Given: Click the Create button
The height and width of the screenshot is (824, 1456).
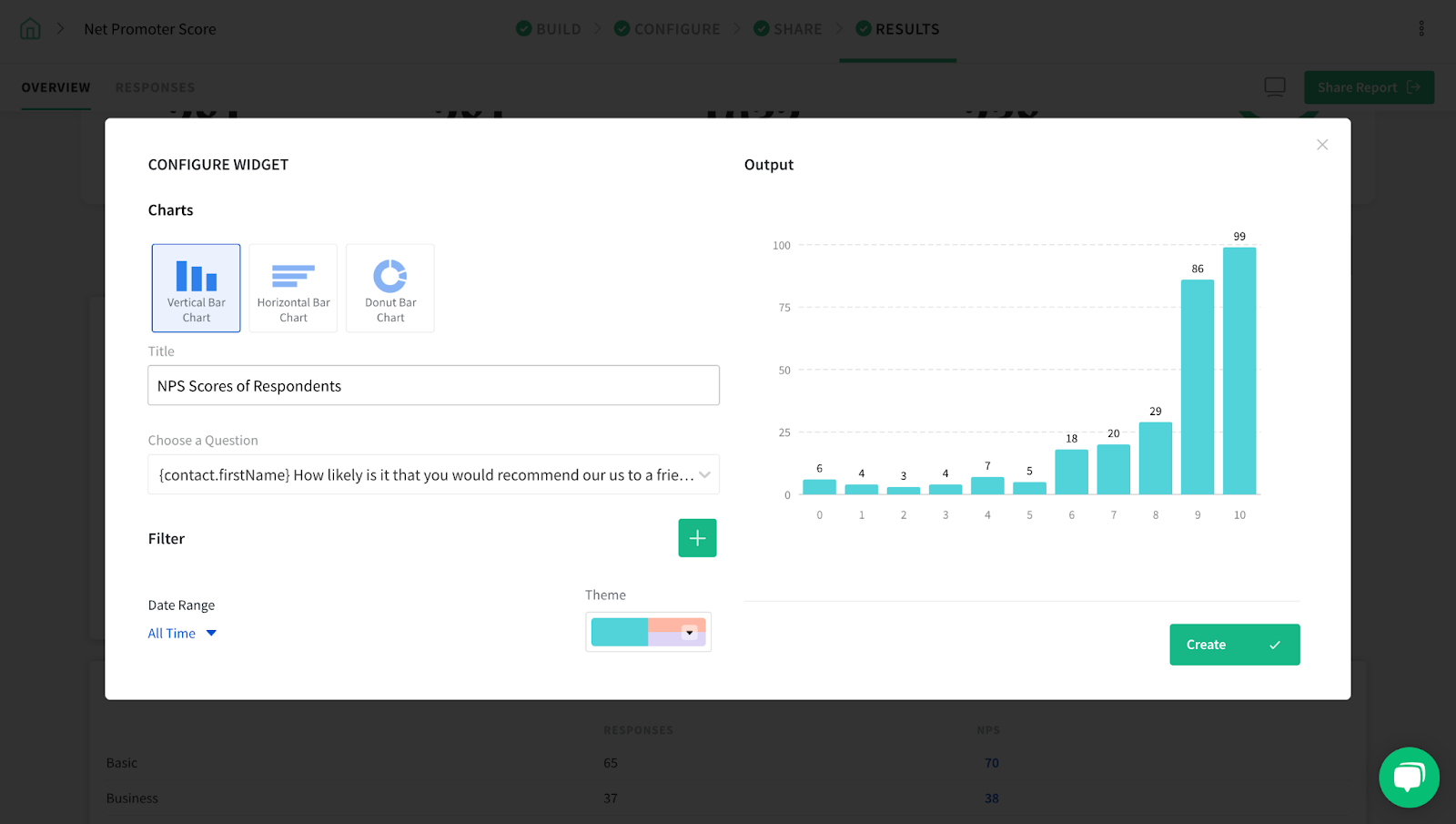Looking at the screenshot, I should pos(1234,645).
